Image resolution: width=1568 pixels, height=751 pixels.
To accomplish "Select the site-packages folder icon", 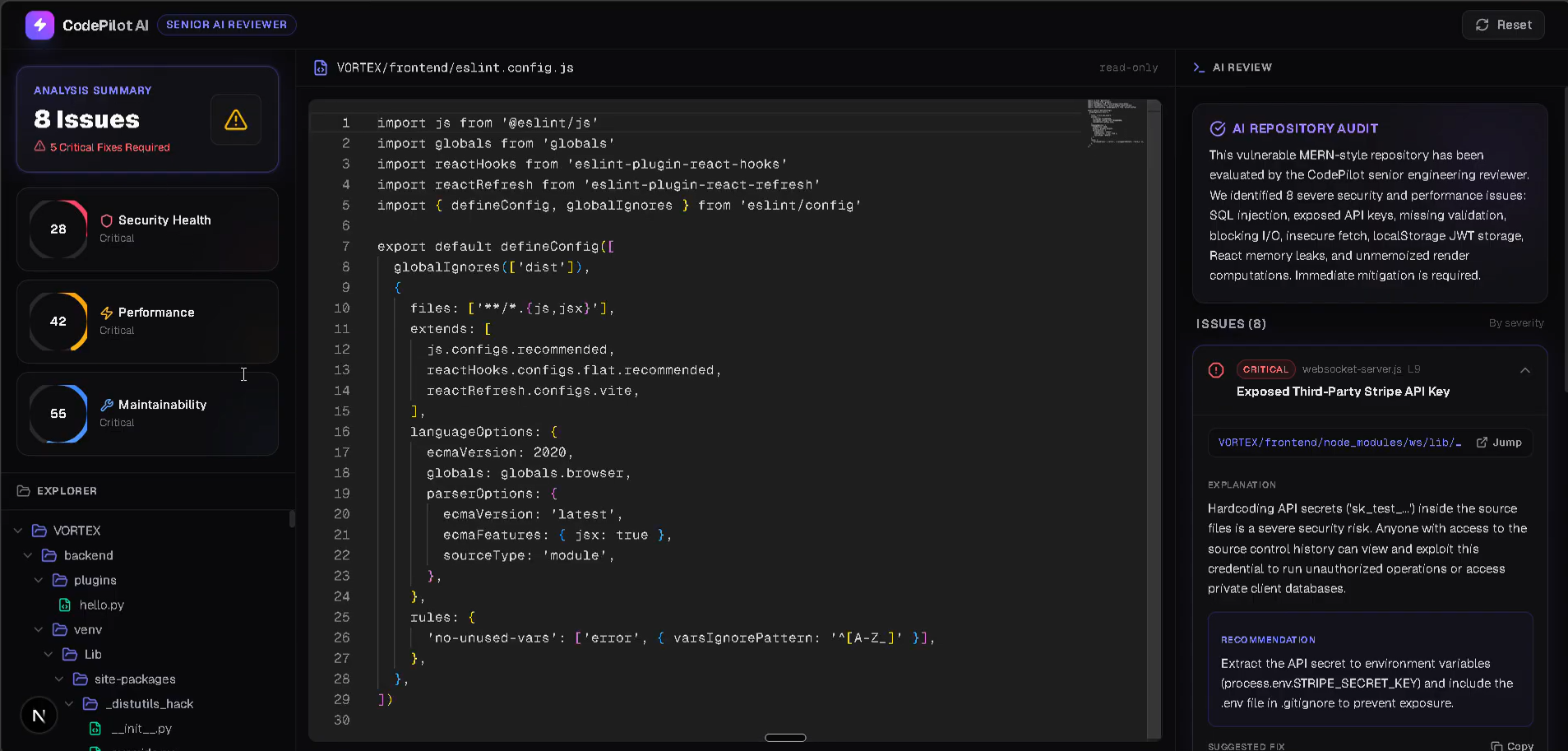I will coord(80,679).
